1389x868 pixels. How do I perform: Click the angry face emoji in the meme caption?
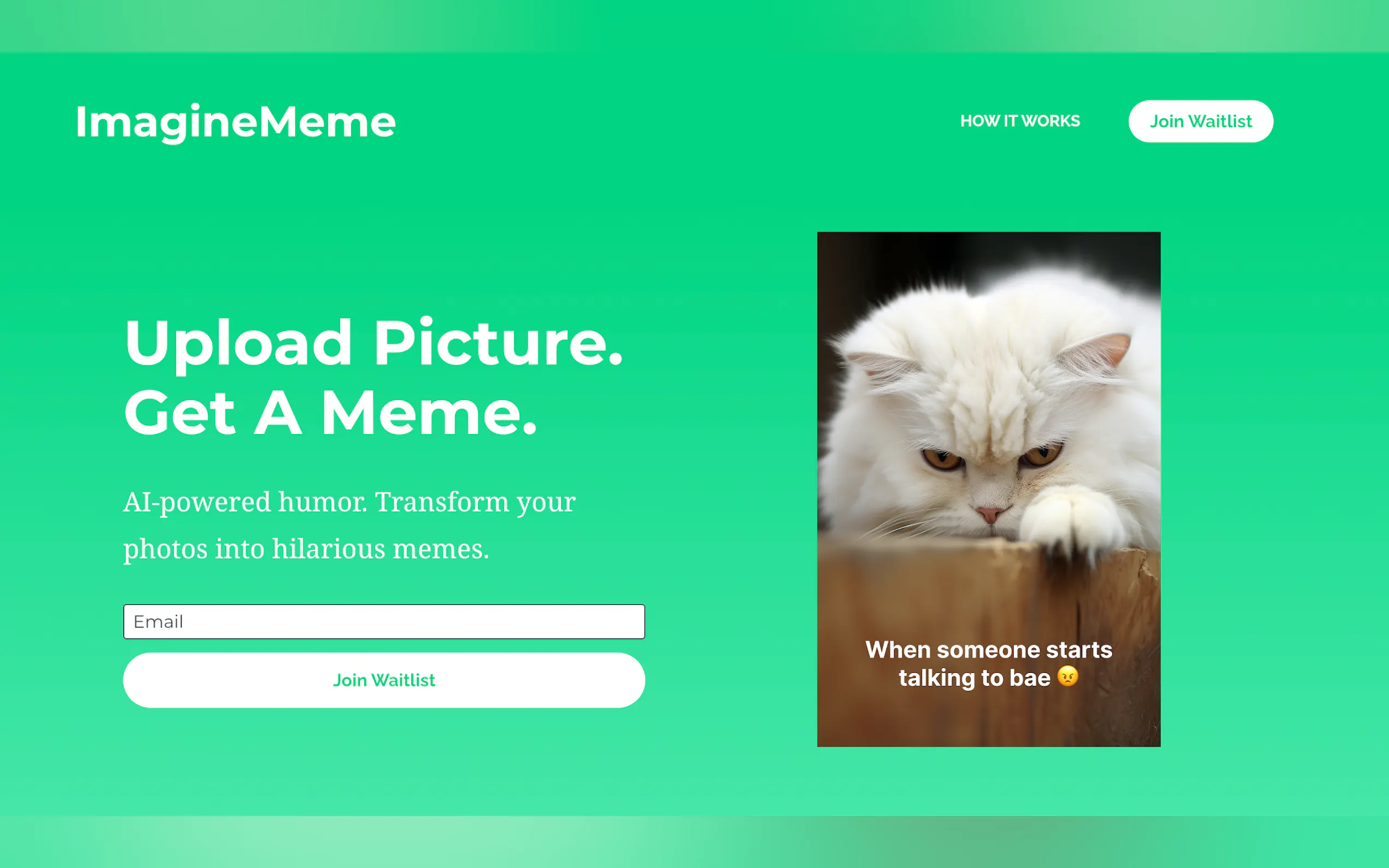coord(1067,676)
